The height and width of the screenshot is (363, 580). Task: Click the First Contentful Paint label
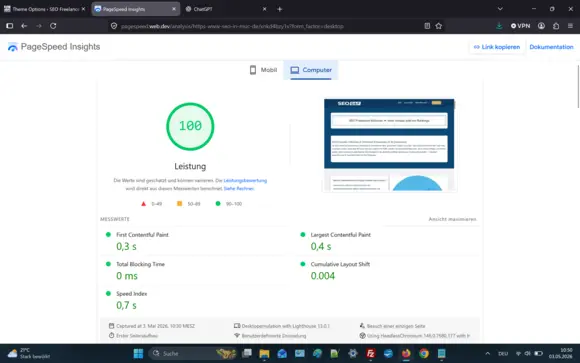(x=142, y=235)
